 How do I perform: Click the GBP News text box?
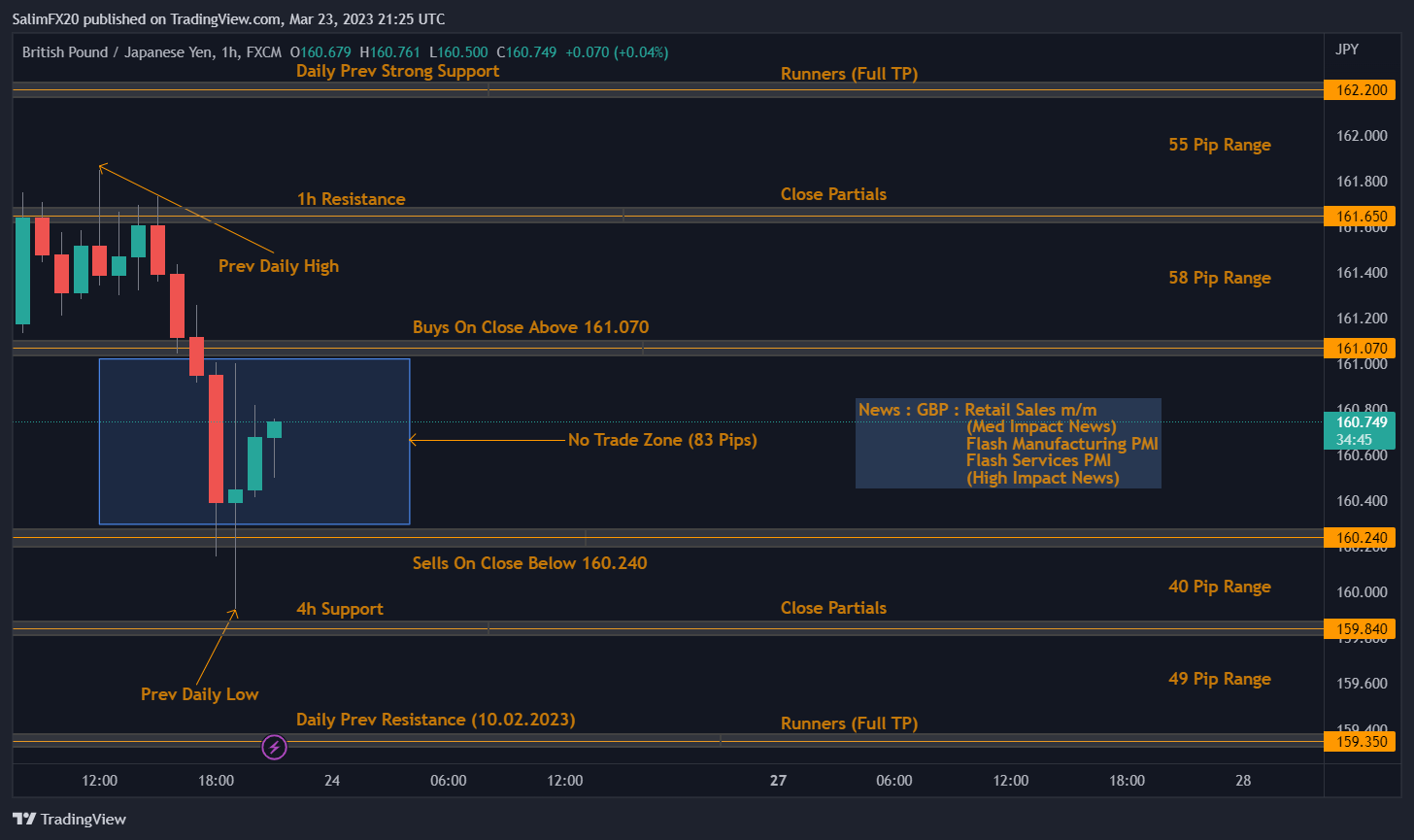(1008, 443)
